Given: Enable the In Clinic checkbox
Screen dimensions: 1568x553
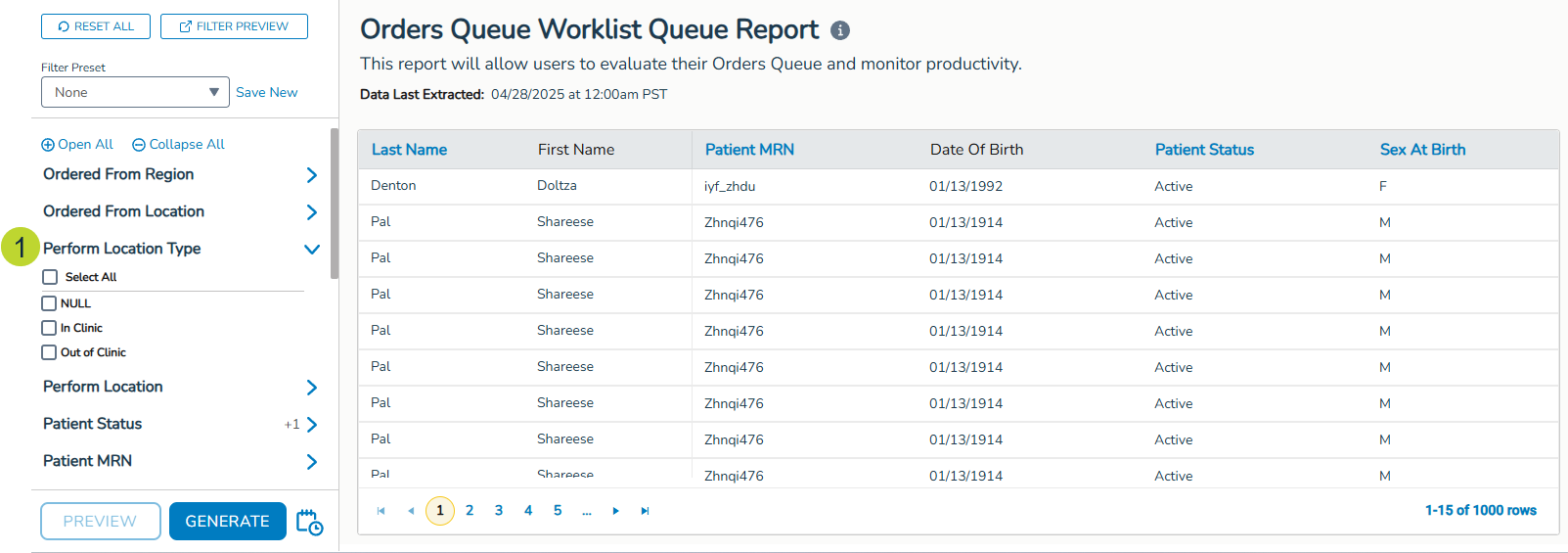Looking at the screenshot, I should tap(49, 328).
